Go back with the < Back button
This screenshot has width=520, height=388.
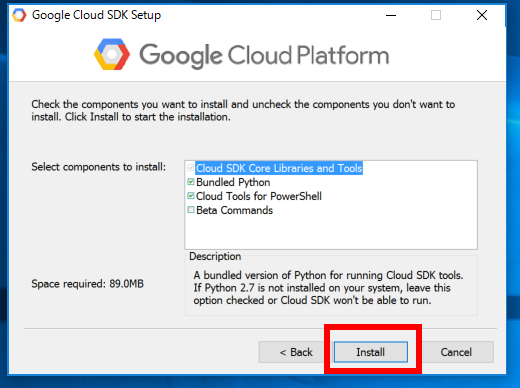point(296,352)
